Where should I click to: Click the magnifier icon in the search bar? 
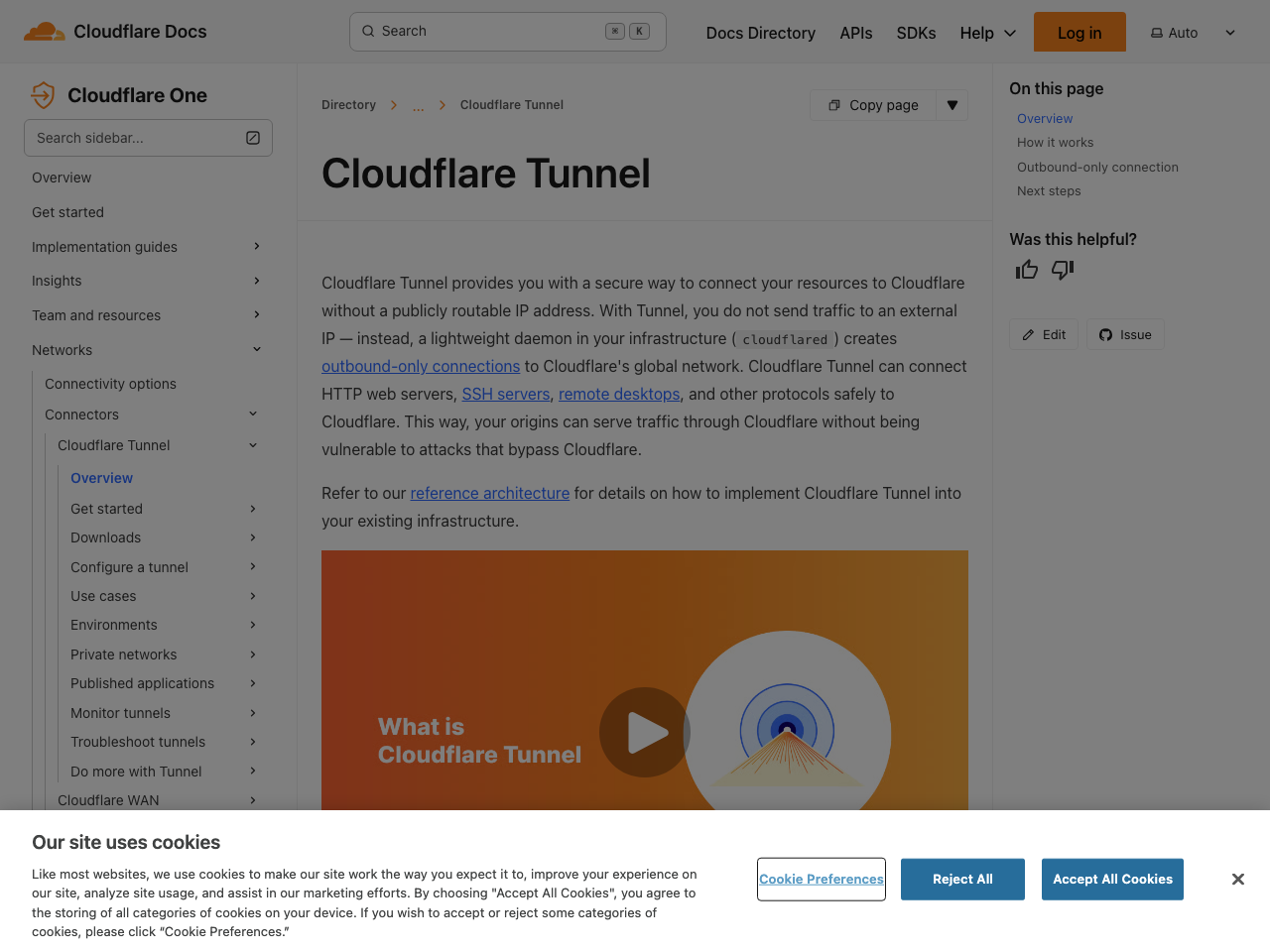pyautogui.click(x=366, y=31)
